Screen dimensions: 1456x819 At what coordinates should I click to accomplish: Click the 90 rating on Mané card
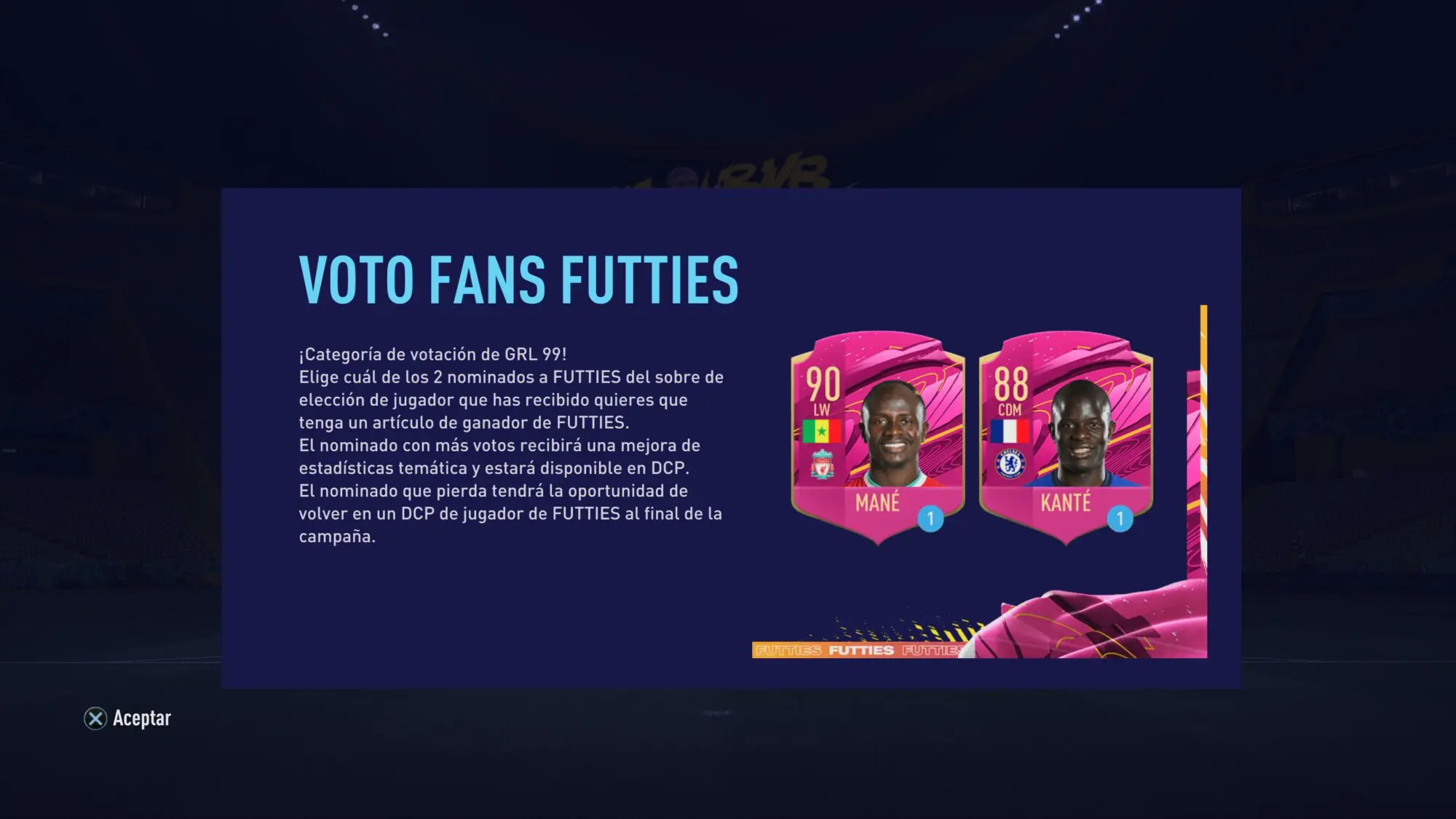tap(823, 384)
